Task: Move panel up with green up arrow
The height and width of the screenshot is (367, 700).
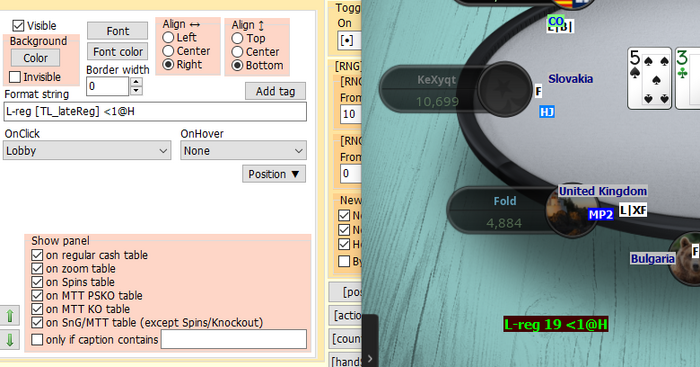Action: 9,316
